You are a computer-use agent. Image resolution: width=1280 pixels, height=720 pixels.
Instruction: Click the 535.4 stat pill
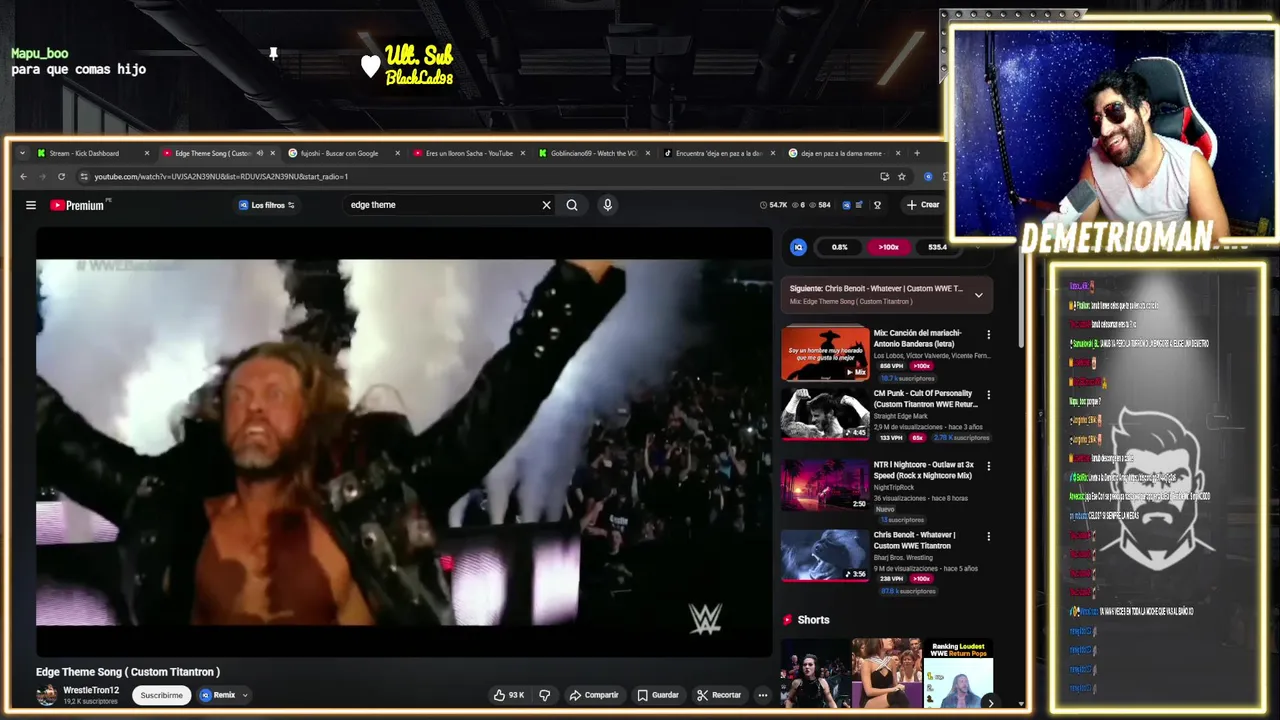(x=937, y=247)
